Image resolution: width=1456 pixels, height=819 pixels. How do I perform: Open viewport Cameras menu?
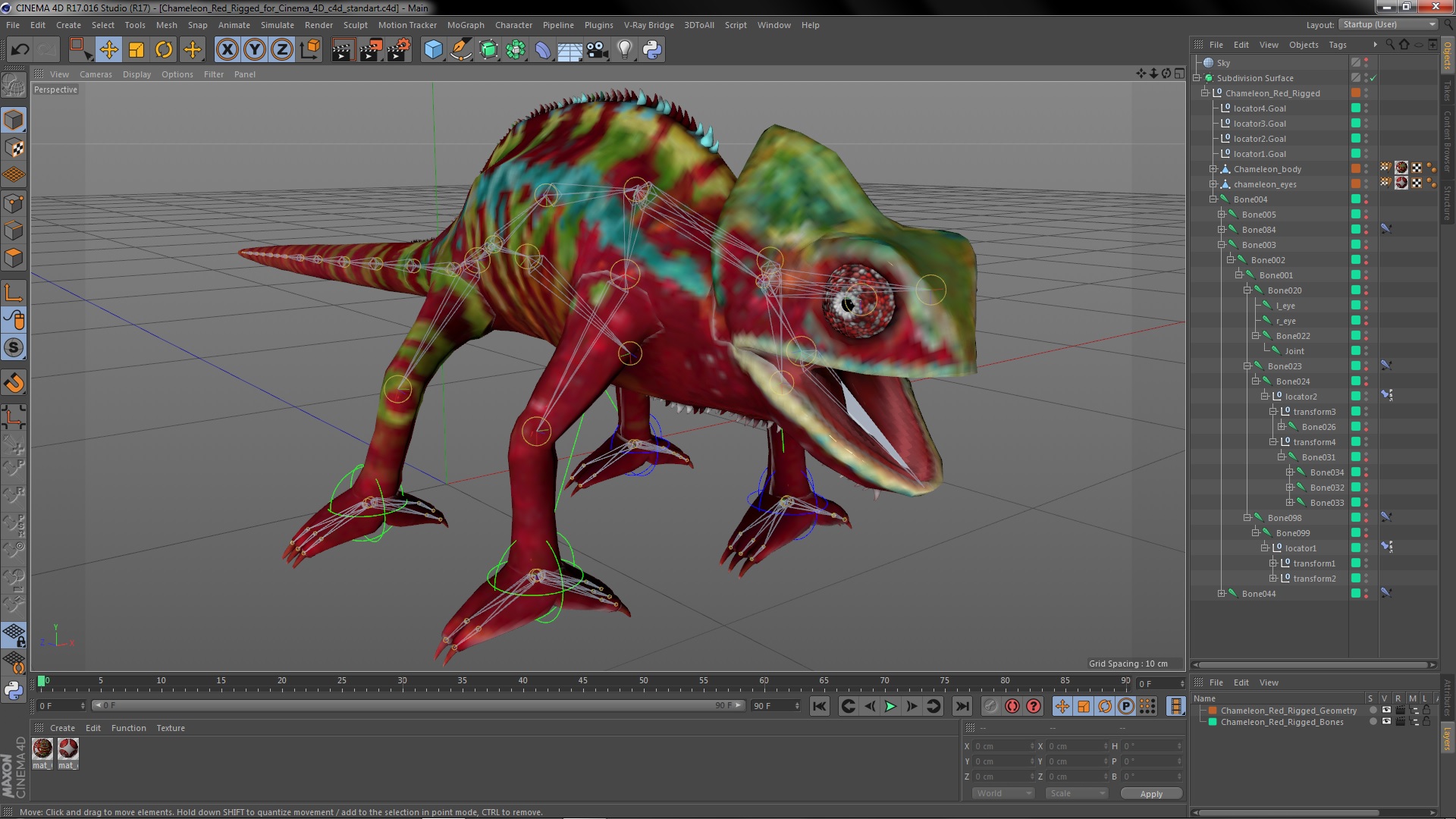pos(96,74)
